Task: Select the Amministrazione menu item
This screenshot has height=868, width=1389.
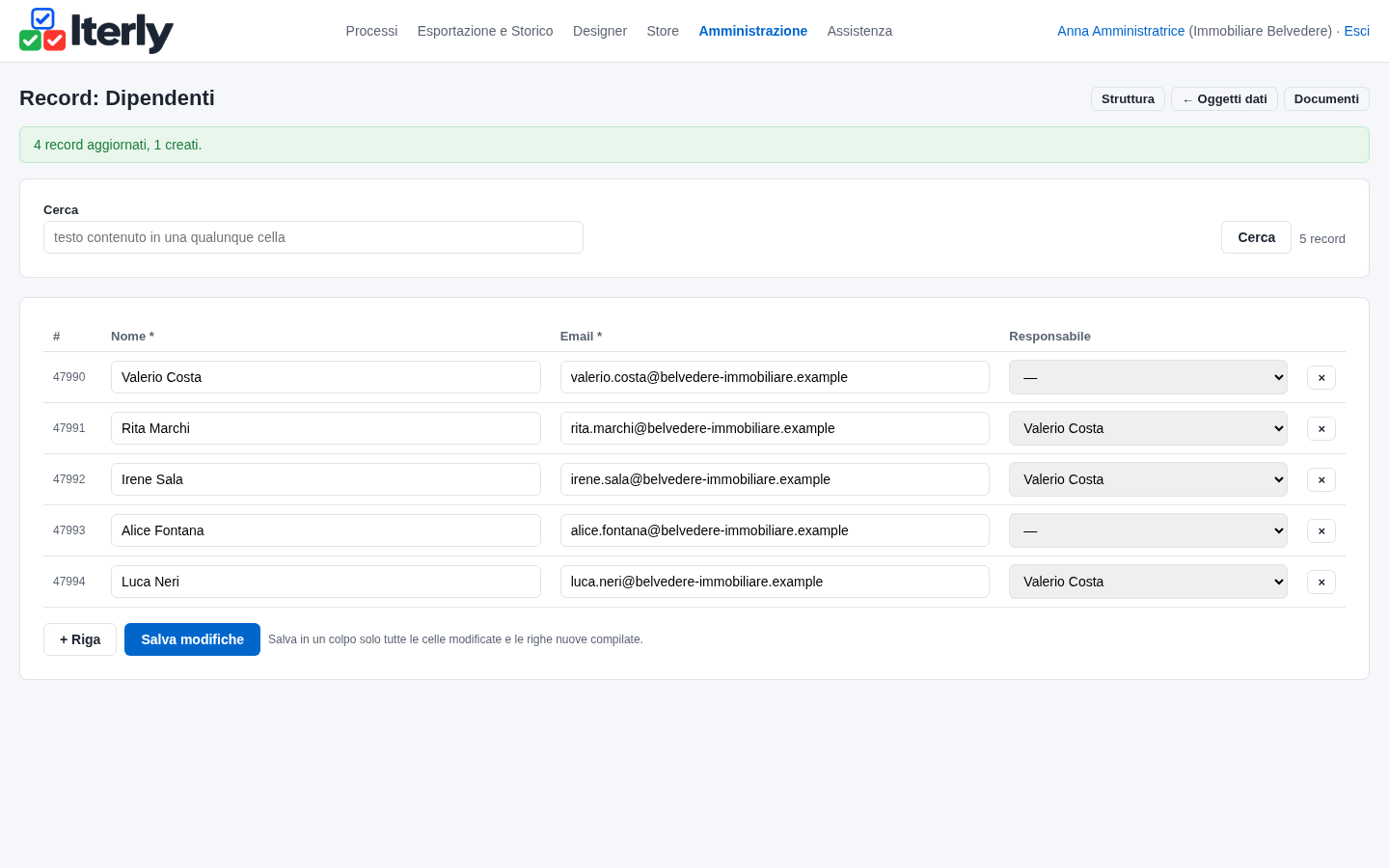Action: point(753,31)
